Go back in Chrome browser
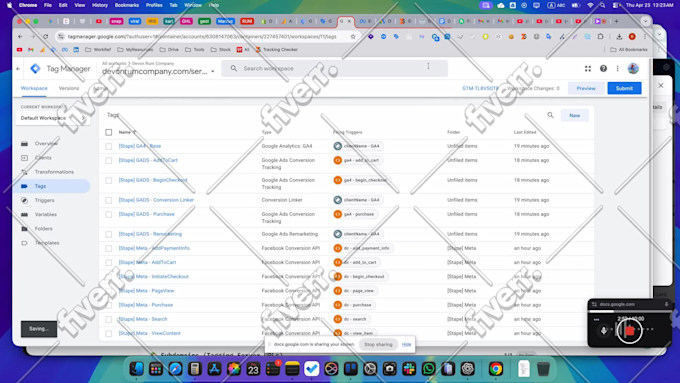This screenshot has height=383, width=680. (20, 37)
